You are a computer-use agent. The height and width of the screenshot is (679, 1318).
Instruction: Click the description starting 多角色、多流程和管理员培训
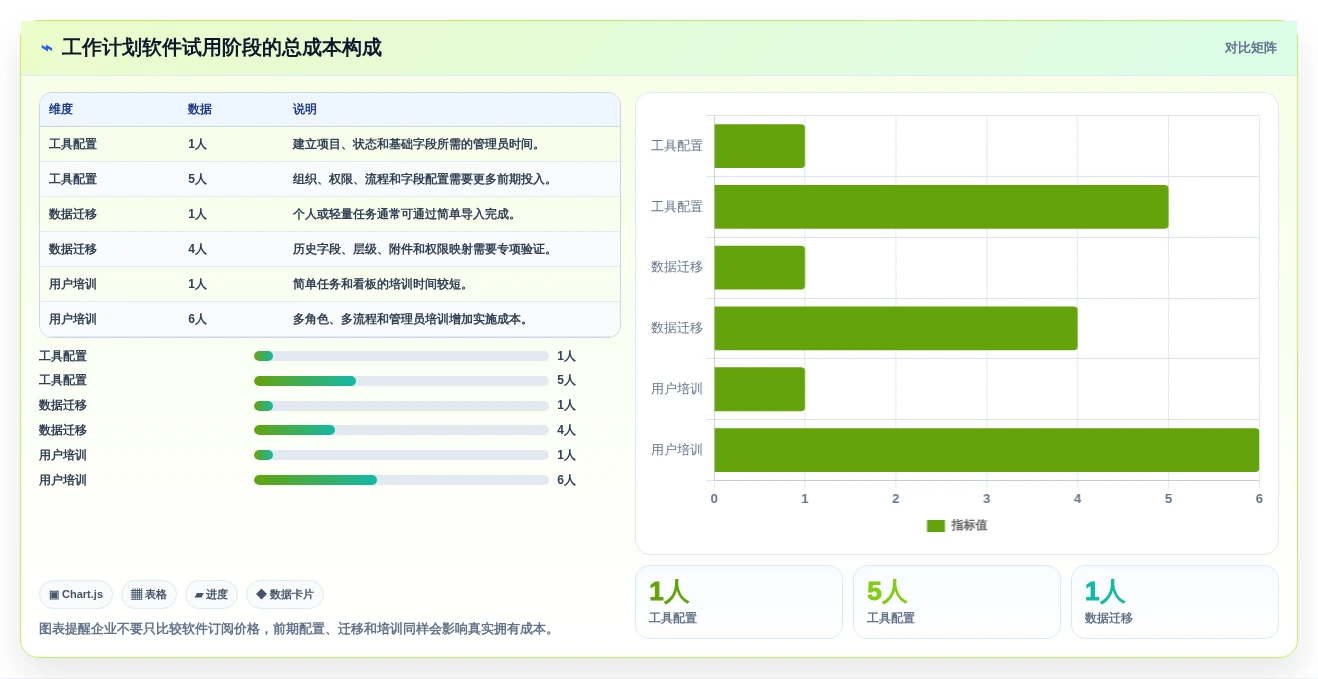[412, 320]
